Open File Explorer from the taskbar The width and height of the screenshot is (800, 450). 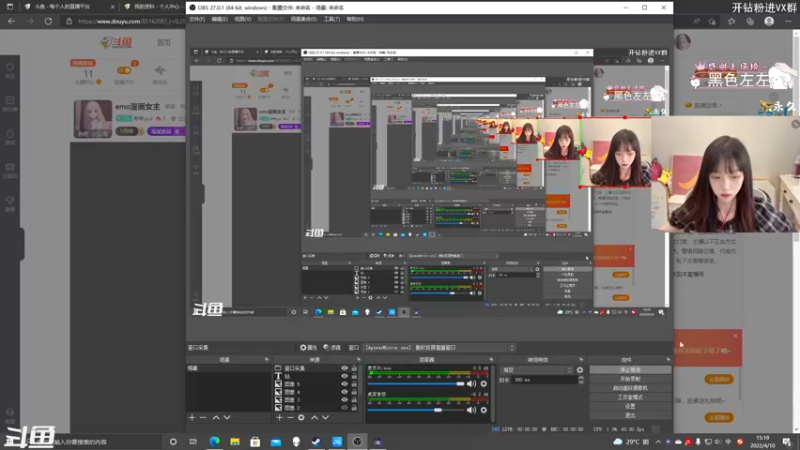coord(235,441)
